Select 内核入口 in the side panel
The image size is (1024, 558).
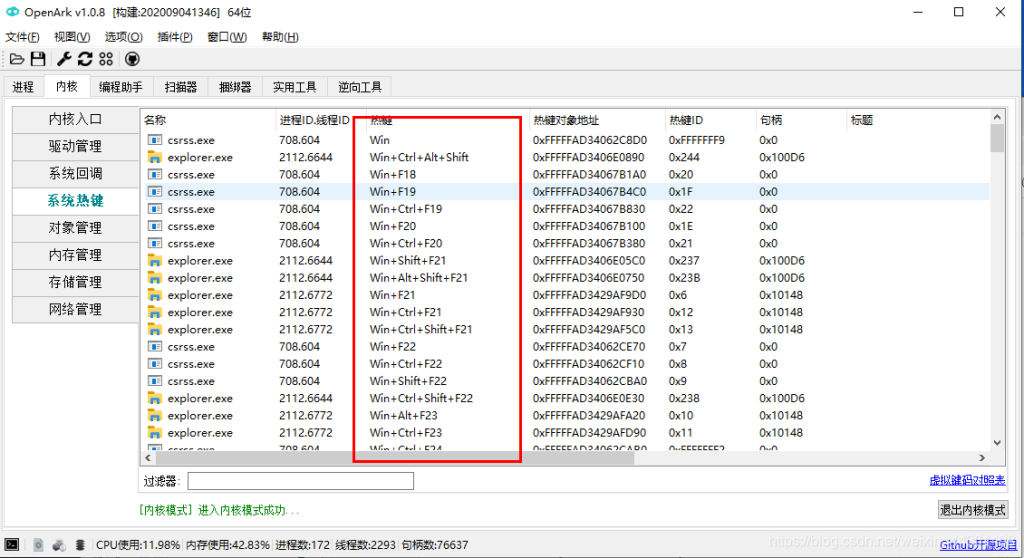click(75, 119)
